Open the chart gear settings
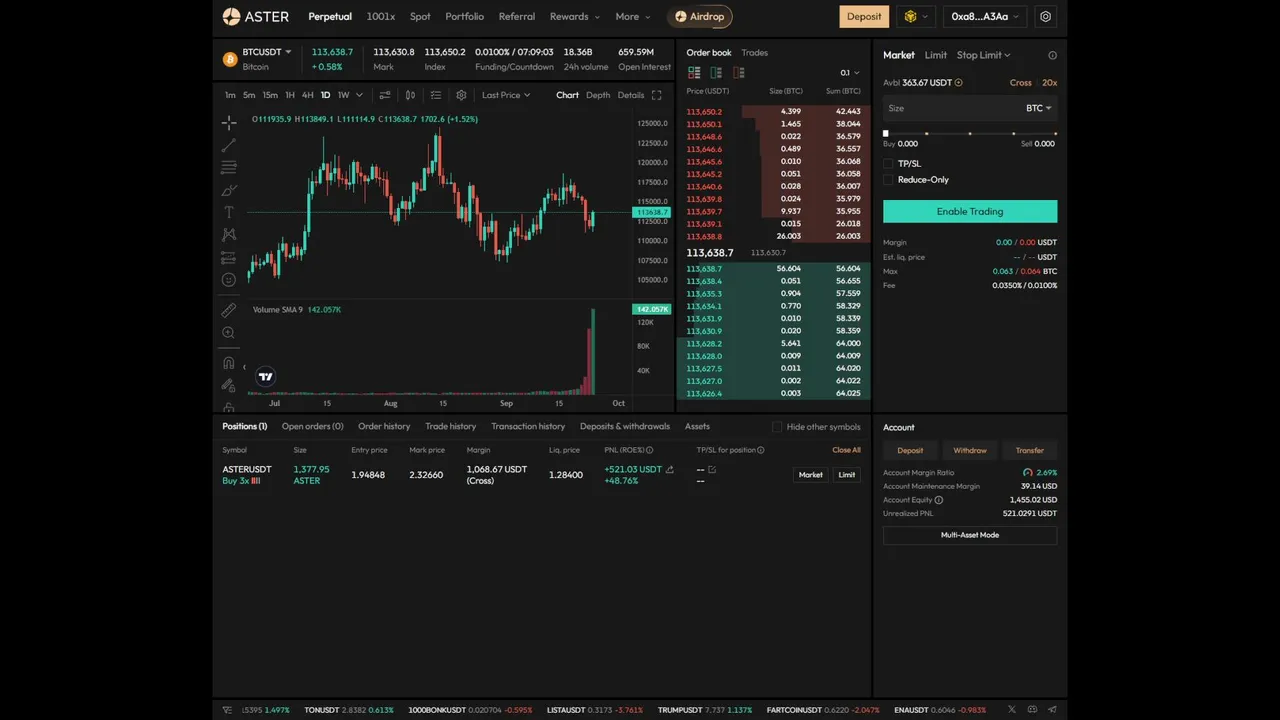Image resolution: width=1280 pixels, height=720 pixels. 461,95
